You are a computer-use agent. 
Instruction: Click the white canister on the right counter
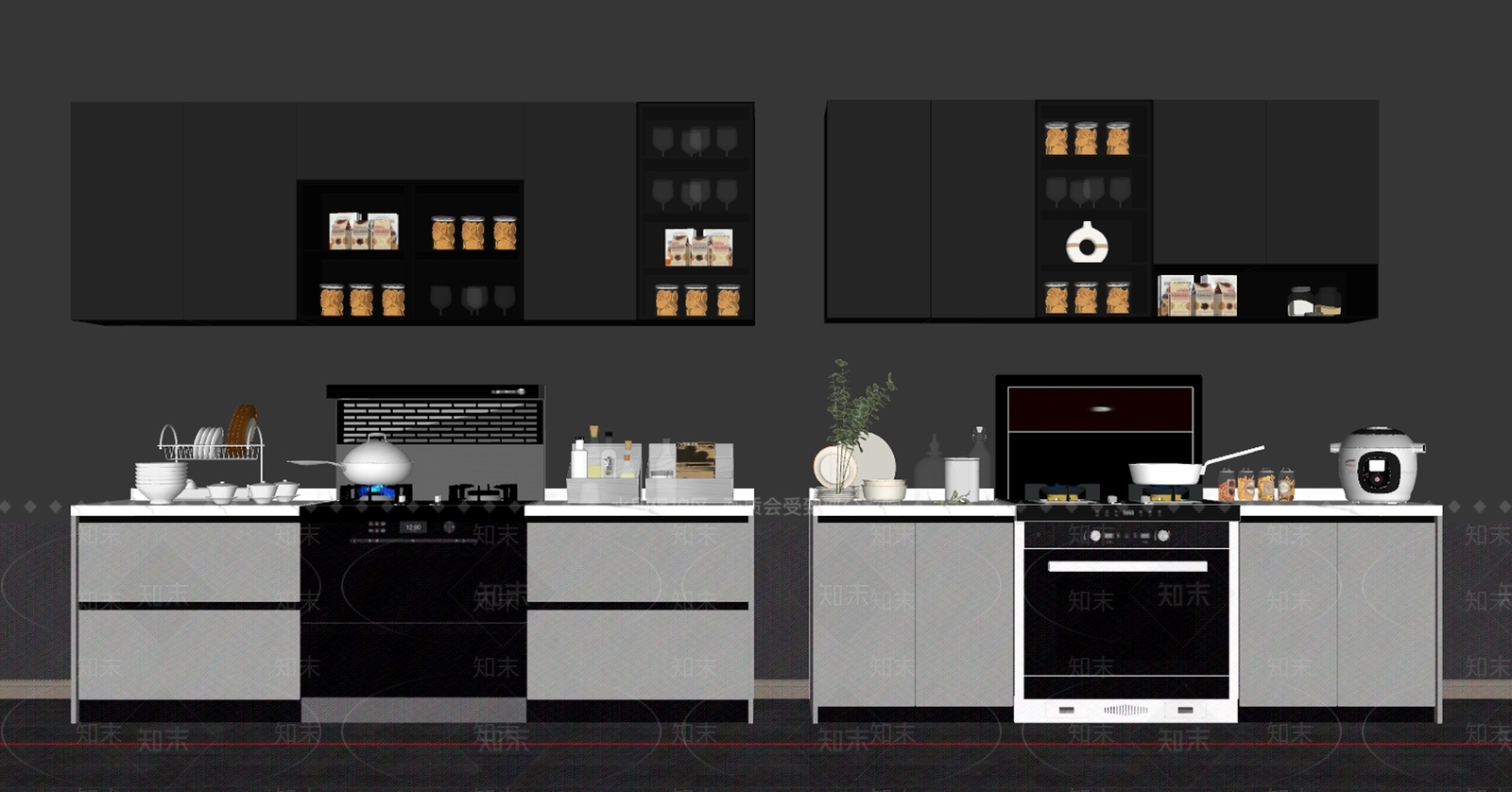tap(961, 478)
